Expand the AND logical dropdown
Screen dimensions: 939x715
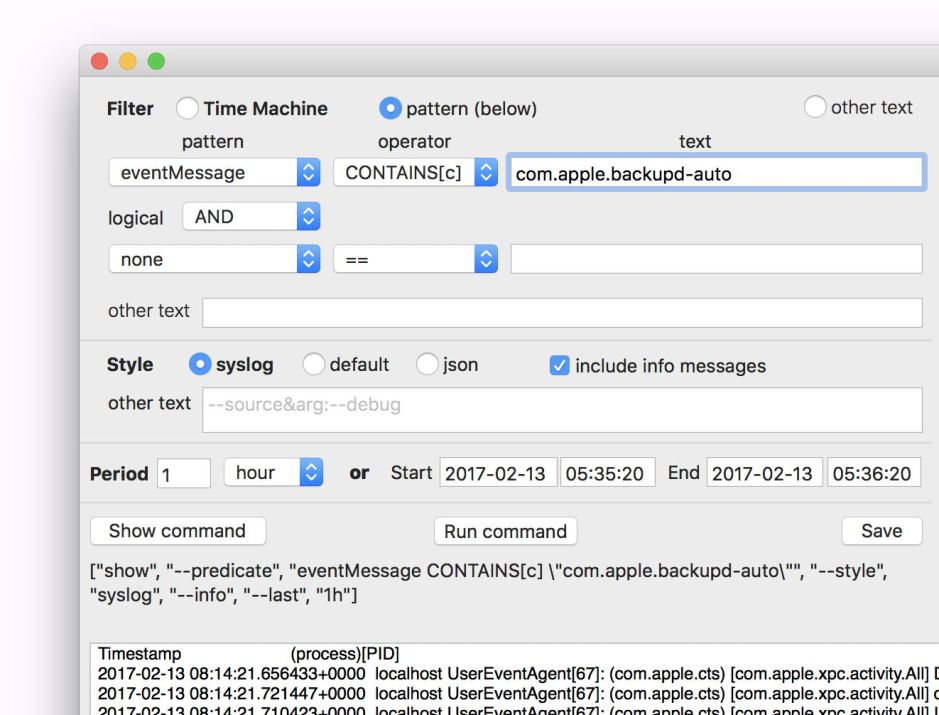point(251,216)
